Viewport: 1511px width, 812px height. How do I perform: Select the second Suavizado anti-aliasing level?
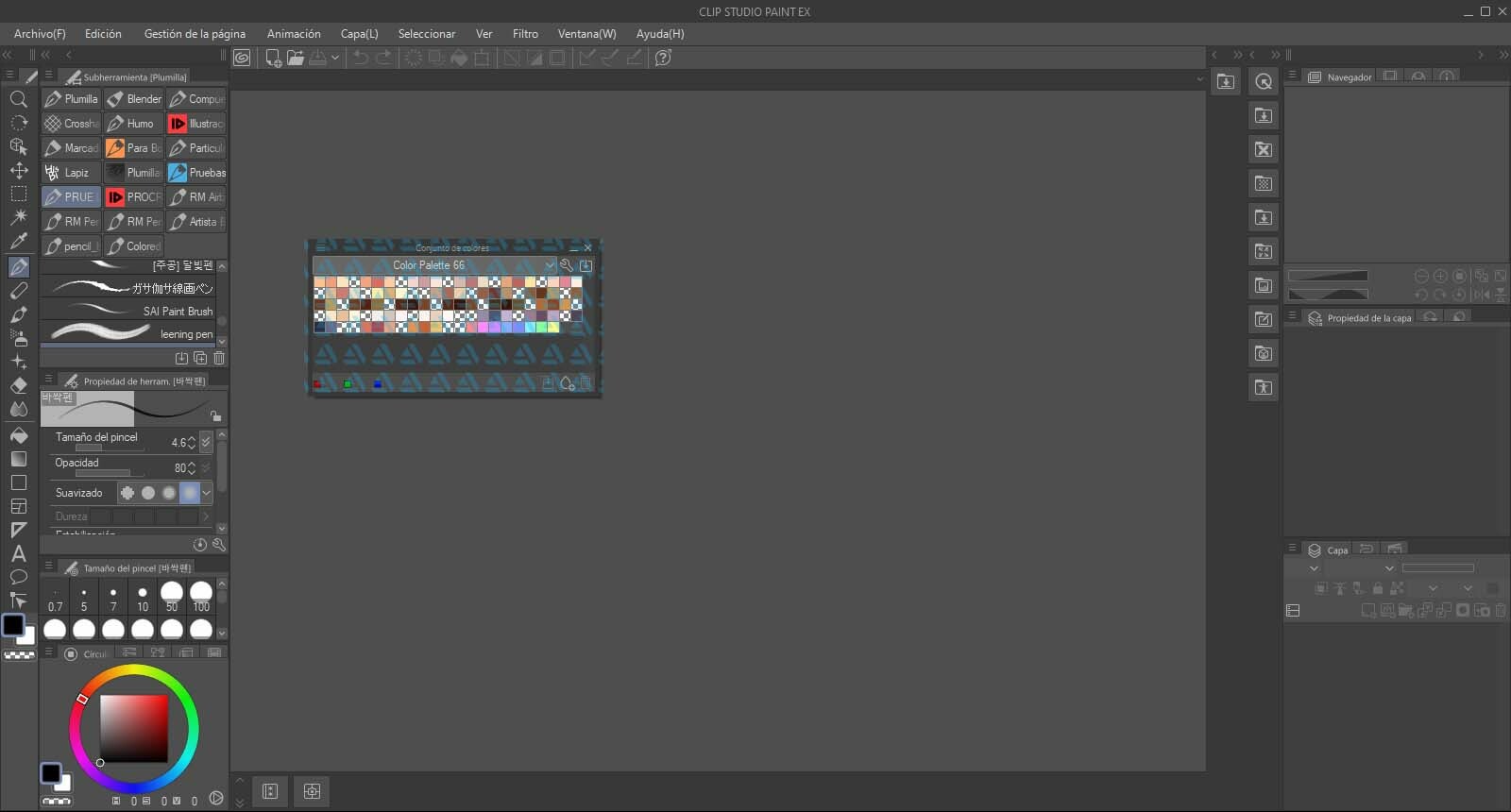148,493
